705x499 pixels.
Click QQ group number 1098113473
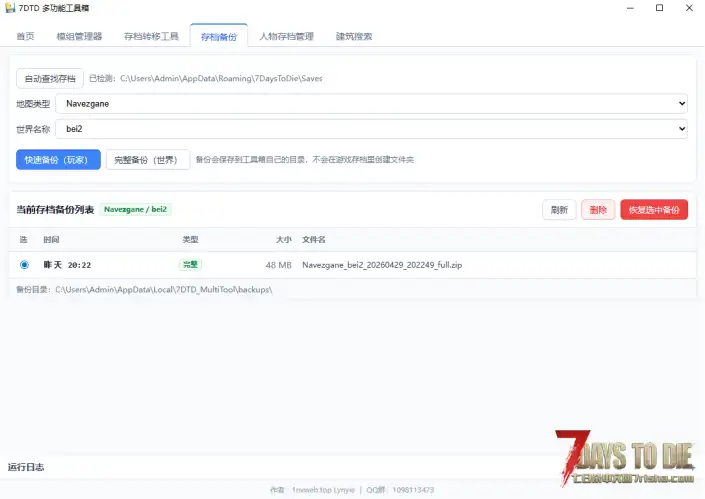click(413, 490)
